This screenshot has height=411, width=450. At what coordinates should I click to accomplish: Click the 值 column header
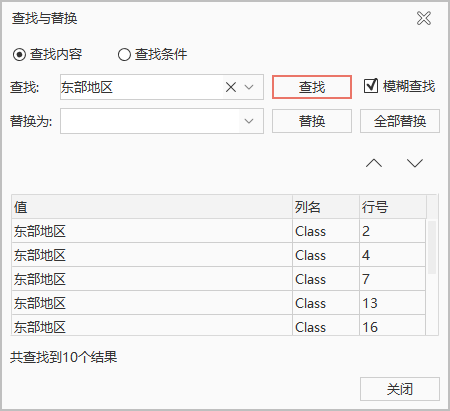[152, 207]
